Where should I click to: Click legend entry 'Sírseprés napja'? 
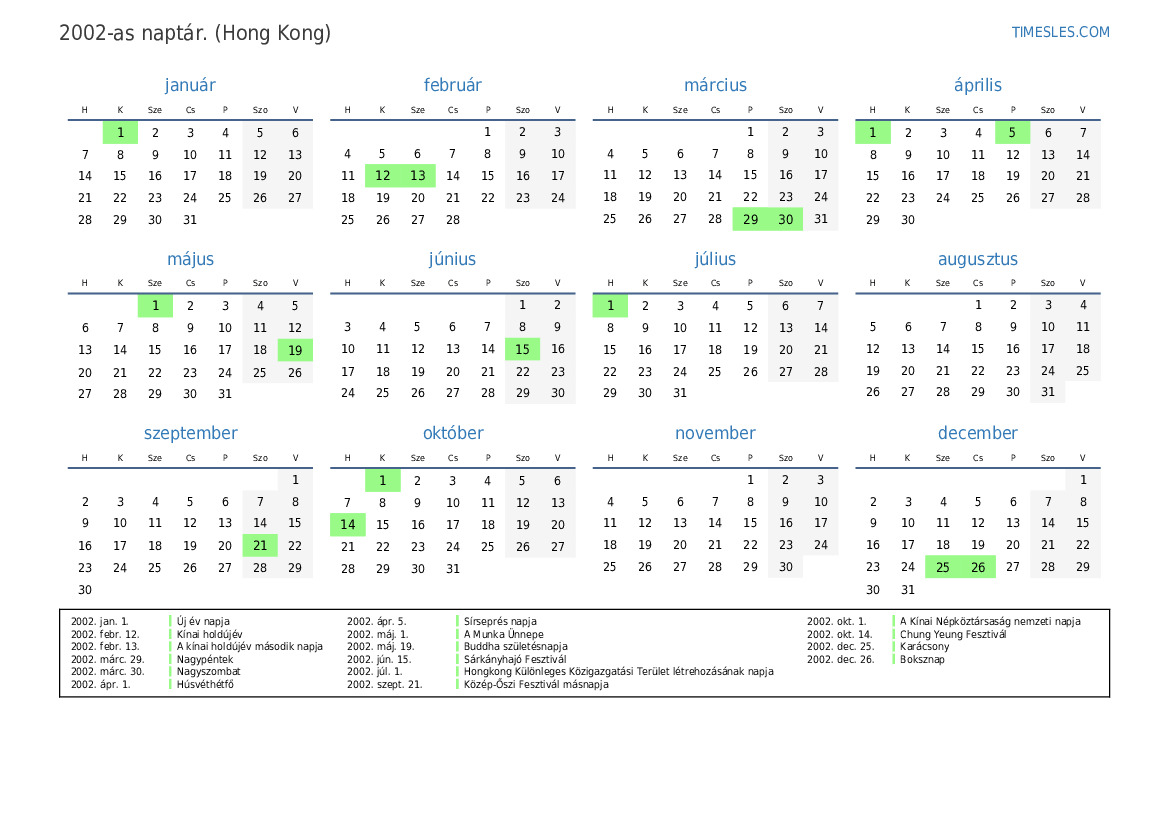[x=500, y=621]
